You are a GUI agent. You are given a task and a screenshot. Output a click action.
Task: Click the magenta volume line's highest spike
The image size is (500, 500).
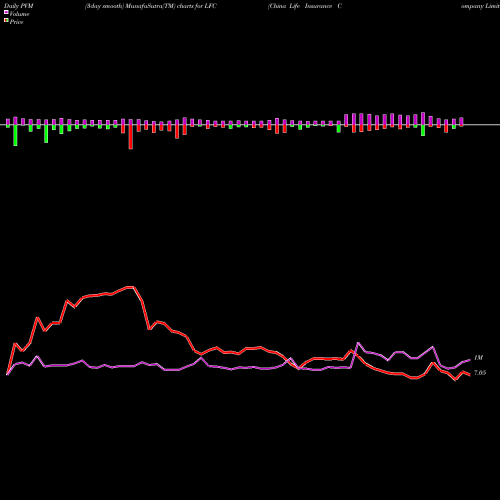[358, 343]
